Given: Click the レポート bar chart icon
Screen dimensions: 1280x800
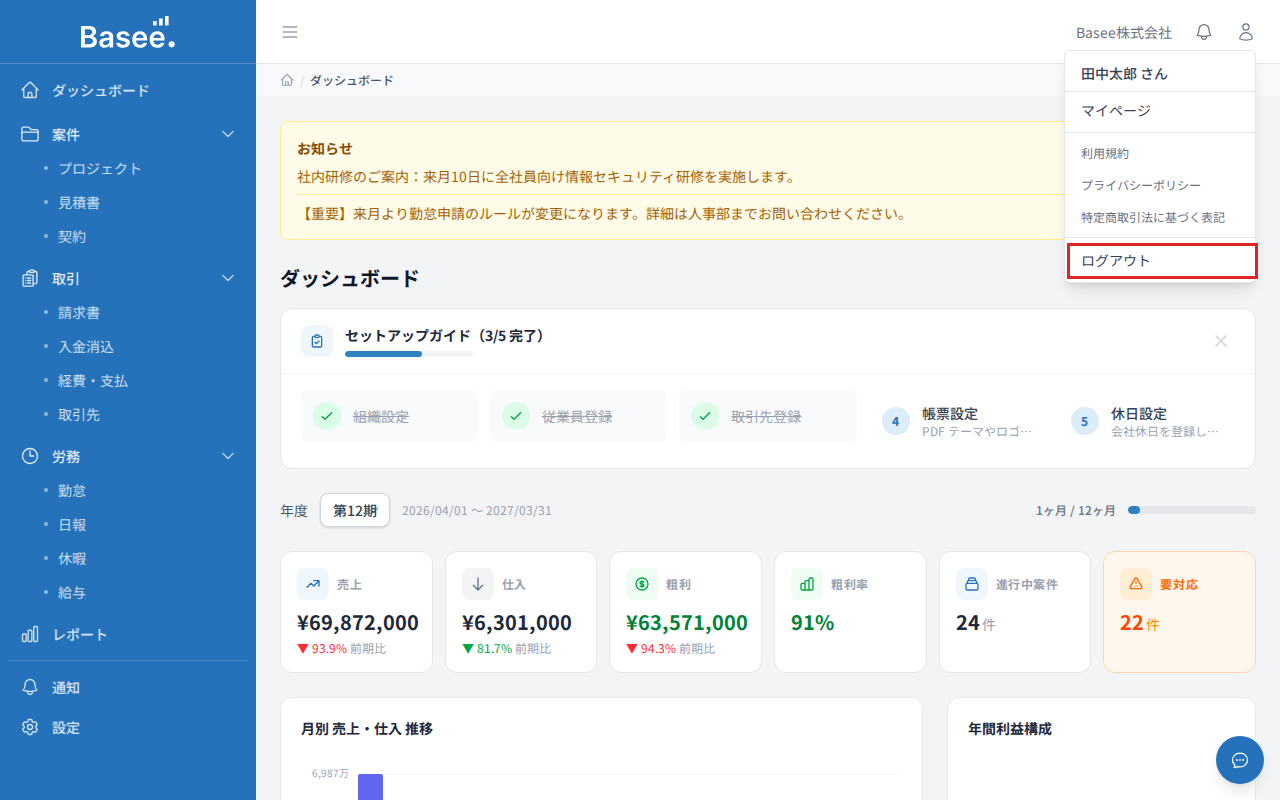Looking at the screenshot, I should tap(30, 634).
